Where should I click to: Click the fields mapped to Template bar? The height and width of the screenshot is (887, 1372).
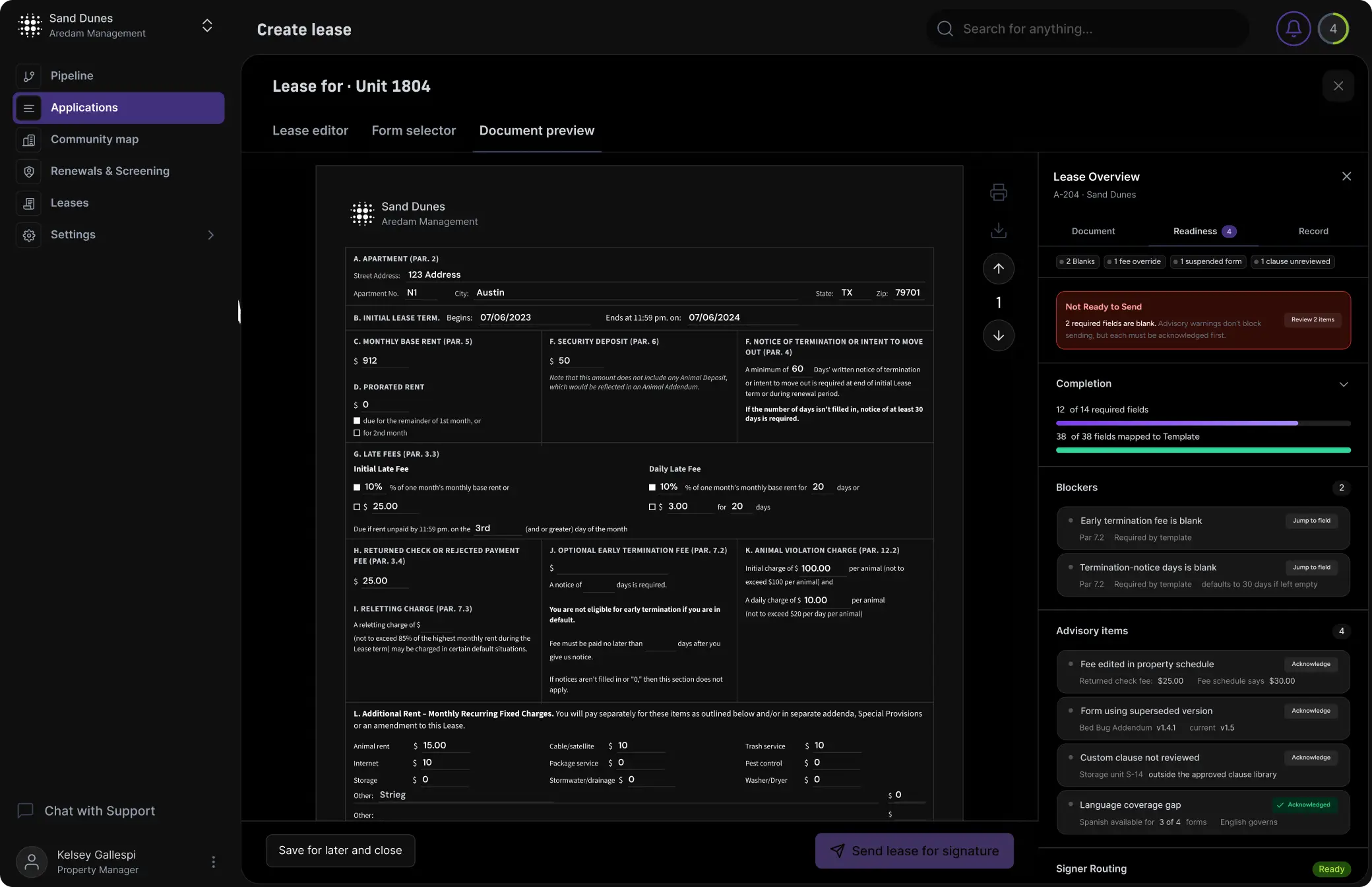1203,450
